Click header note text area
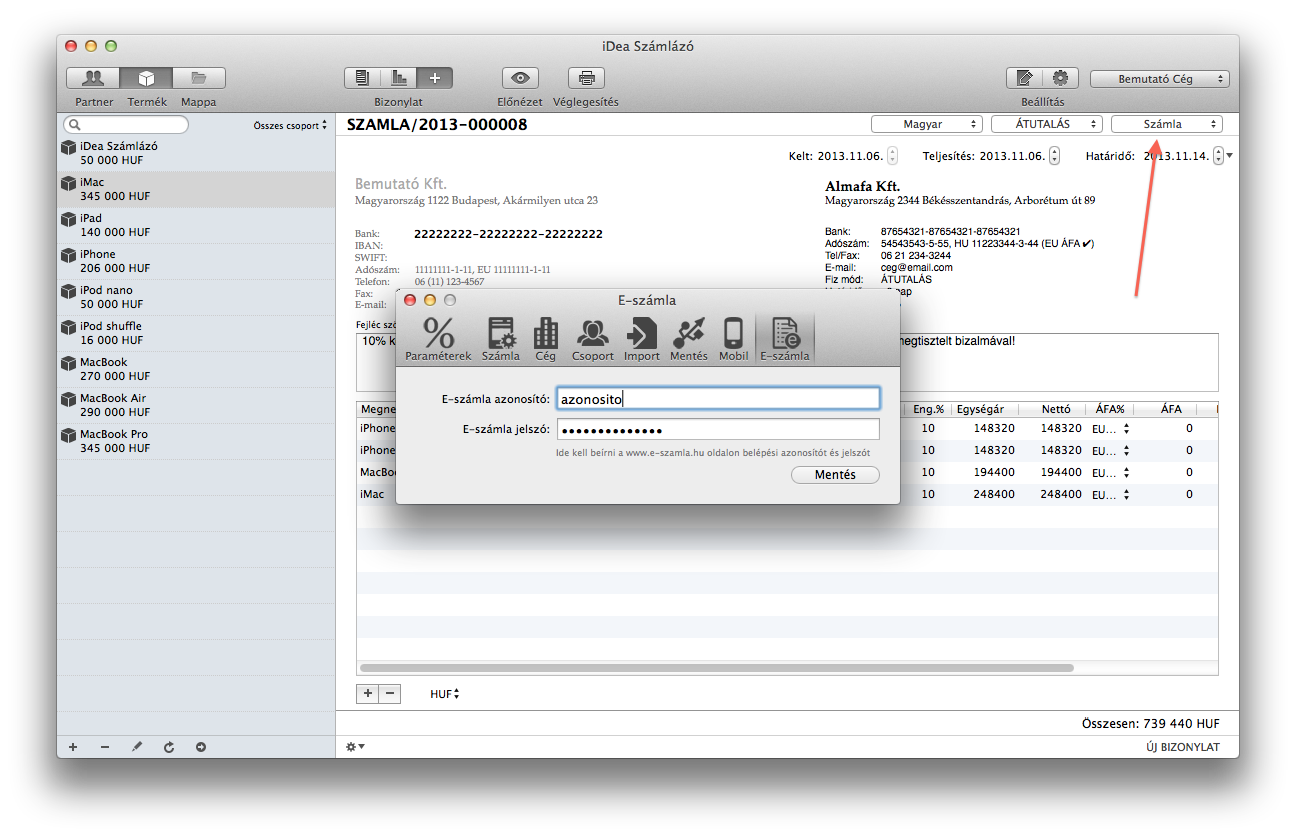Image resolution: width=1296 pixels, height=837 pixels. [1059, 362]
